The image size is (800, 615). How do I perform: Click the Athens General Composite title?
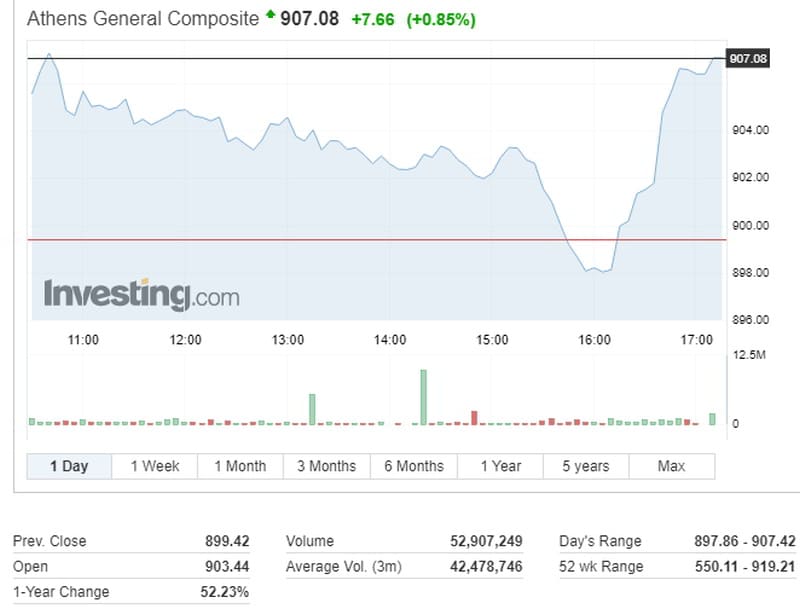tap(143, 19)
